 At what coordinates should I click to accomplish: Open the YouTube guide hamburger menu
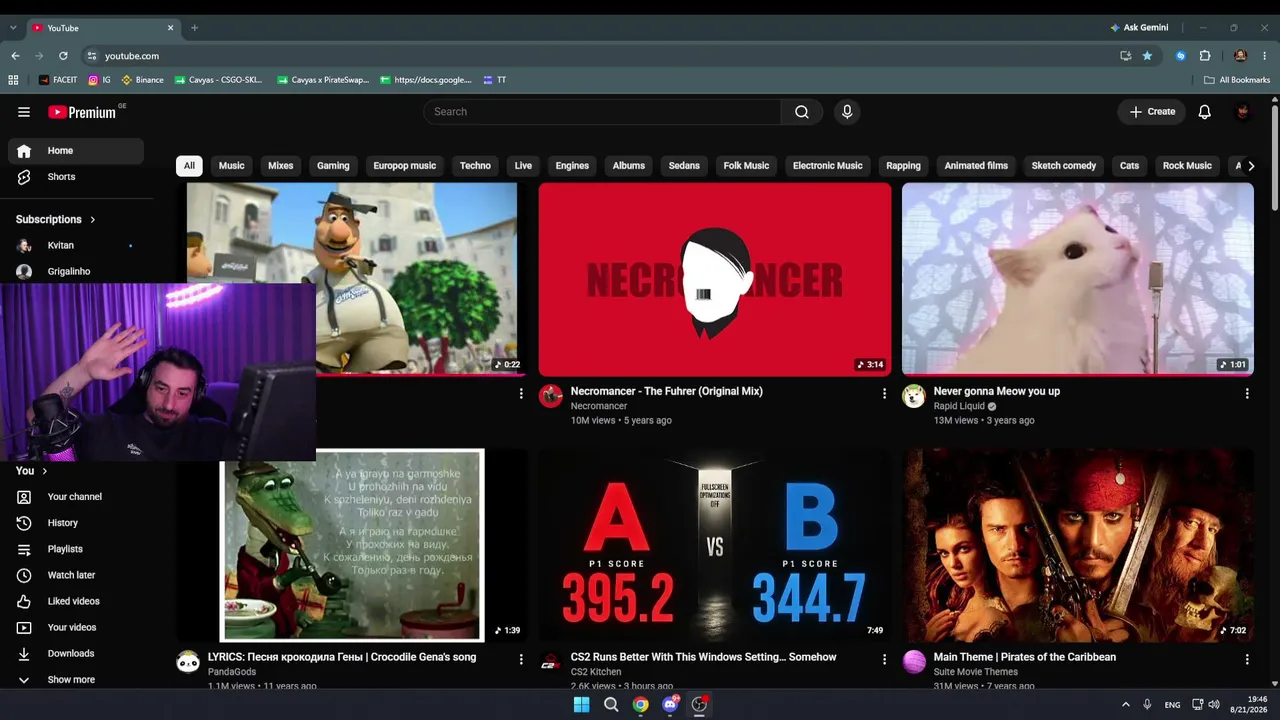24,112
